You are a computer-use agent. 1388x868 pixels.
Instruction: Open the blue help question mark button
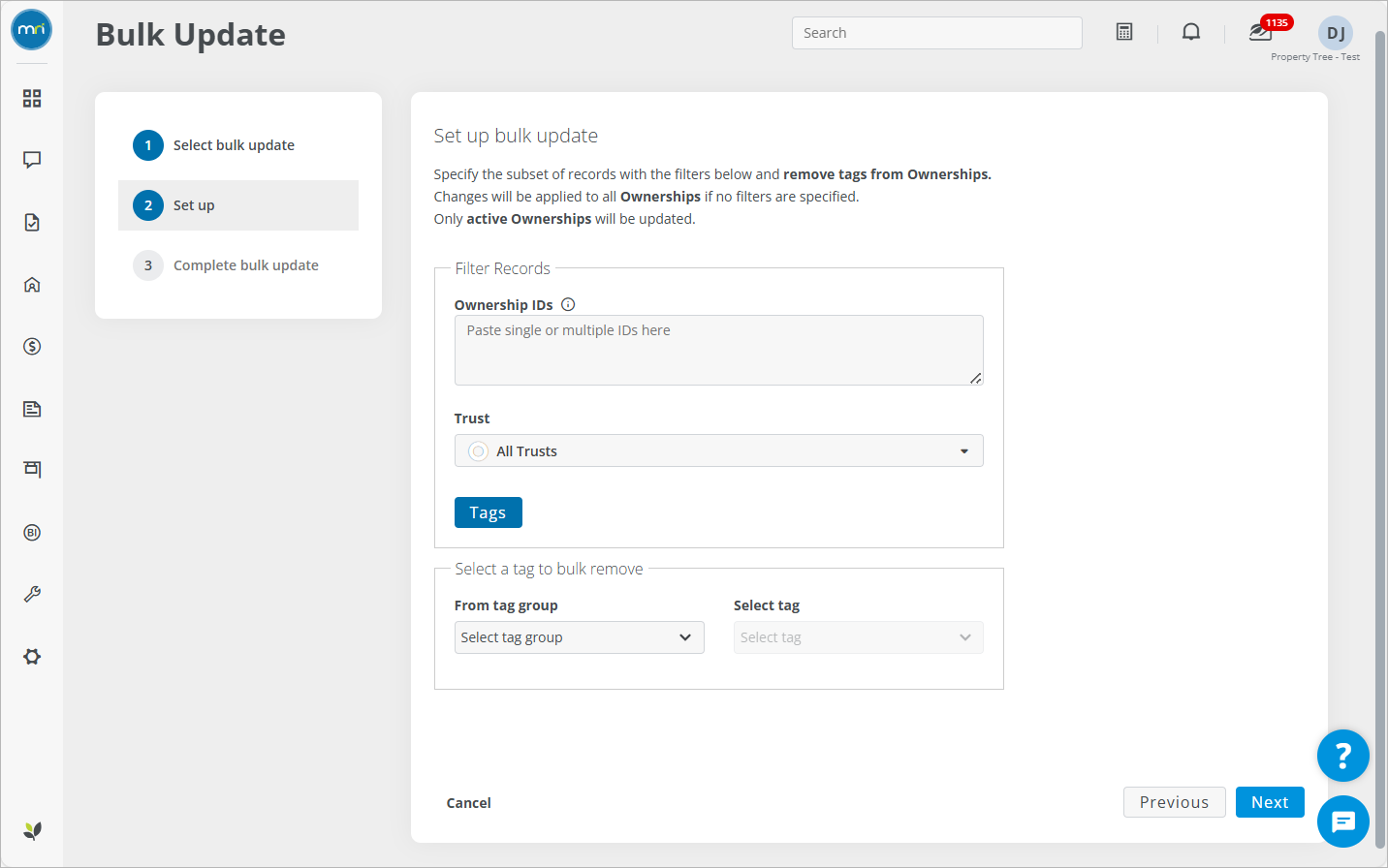click(1343, 756)
